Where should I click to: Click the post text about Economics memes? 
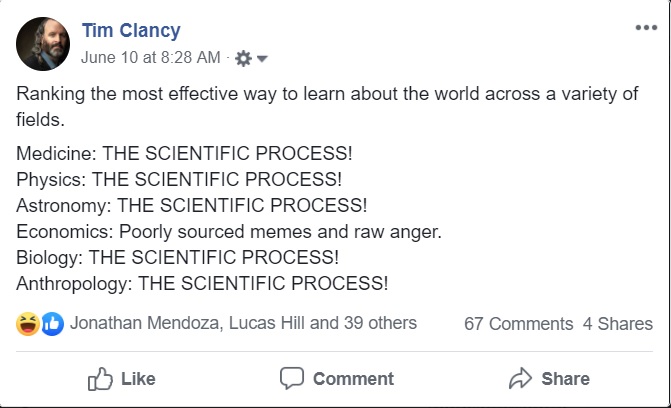[x=229, y=232]
